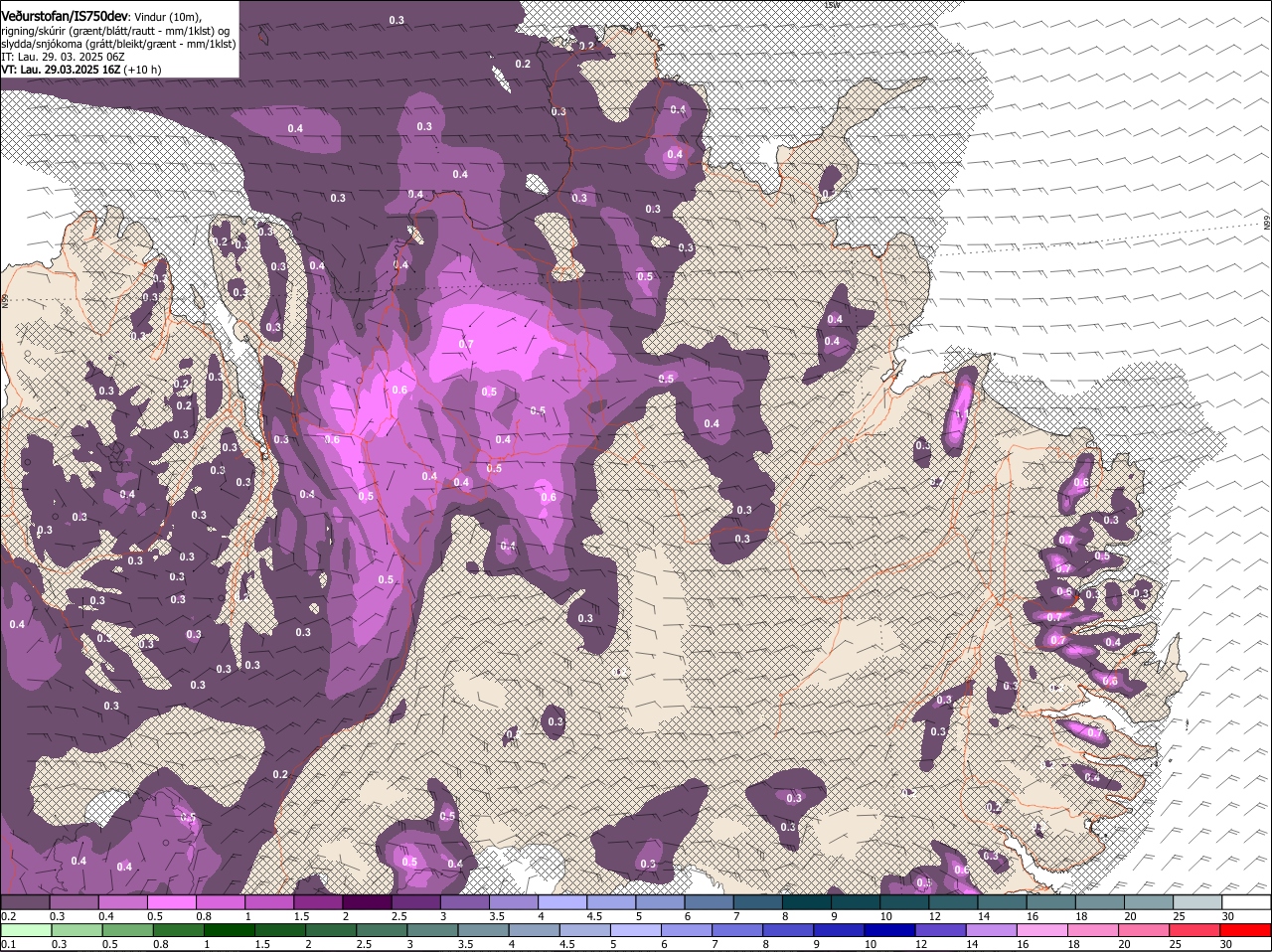1272x952 pixels.
Task: Pick the darkest green swatch between 1 and 1.5
Action: [228, 930]
